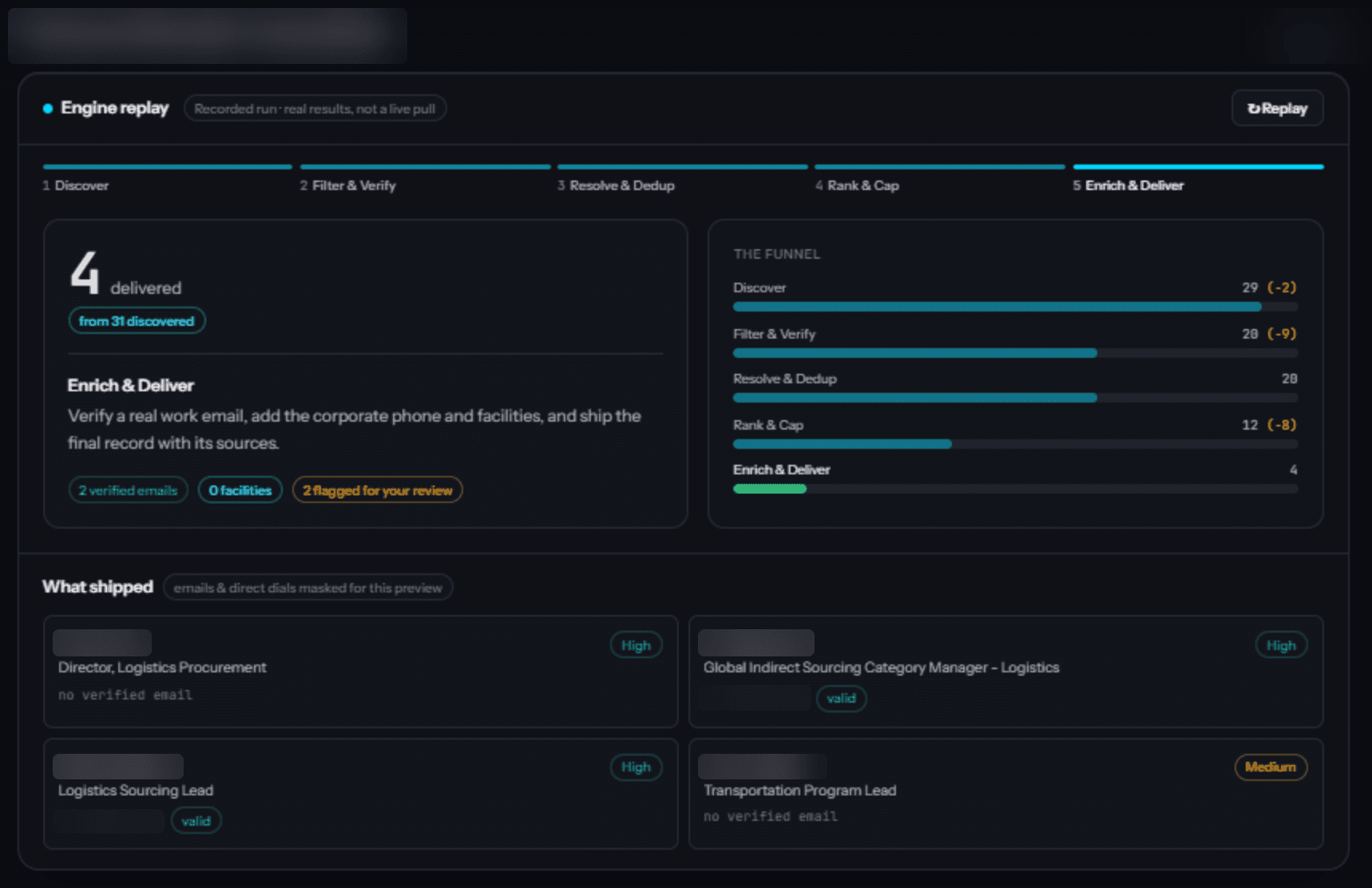1372x888 pixels.
Task: Click the Enrich & Deliver section heading in left card
Action: 131,385
